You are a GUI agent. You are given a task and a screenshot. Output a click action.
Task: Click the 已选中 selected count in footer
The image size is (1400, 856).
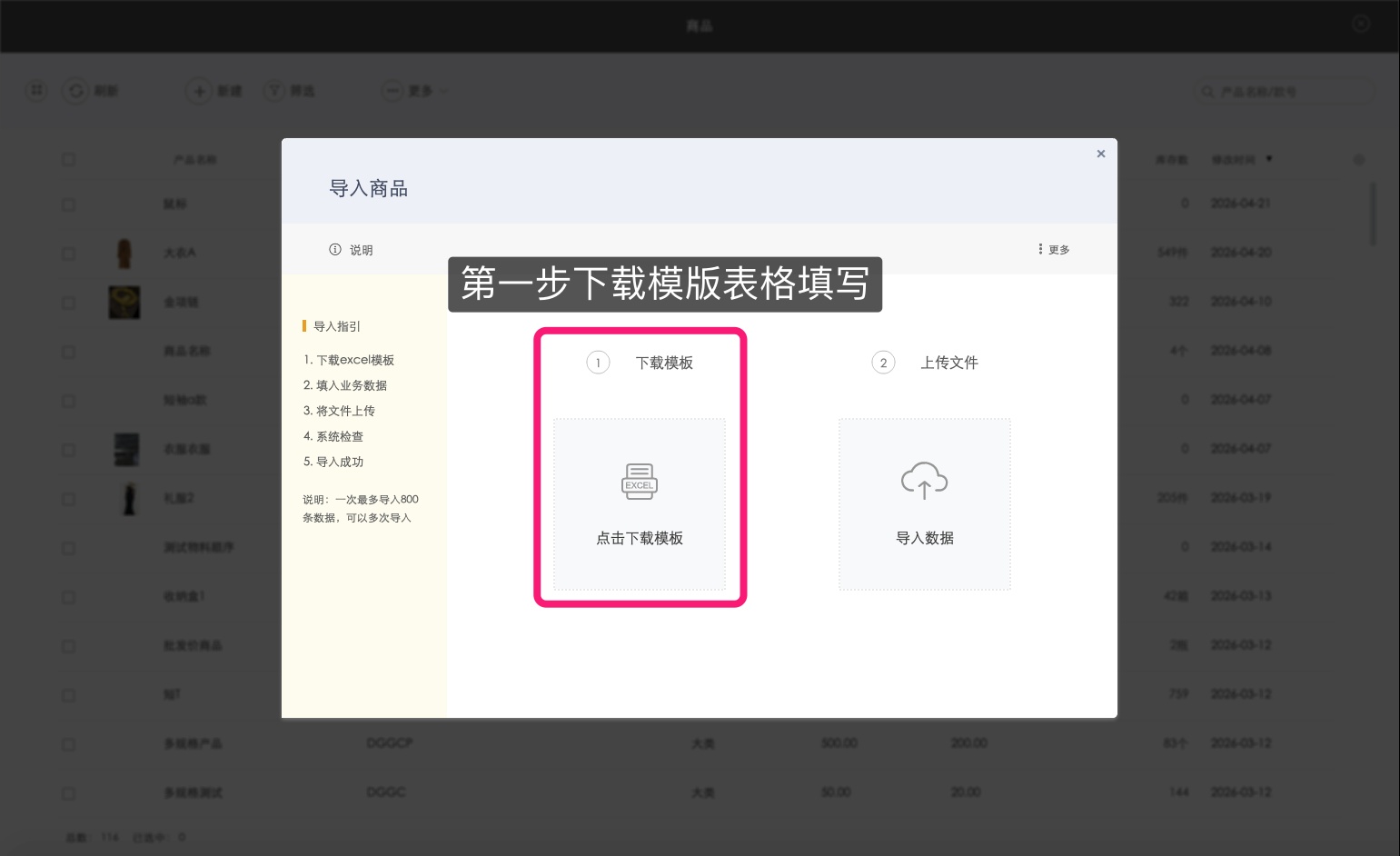click(159, 837)
